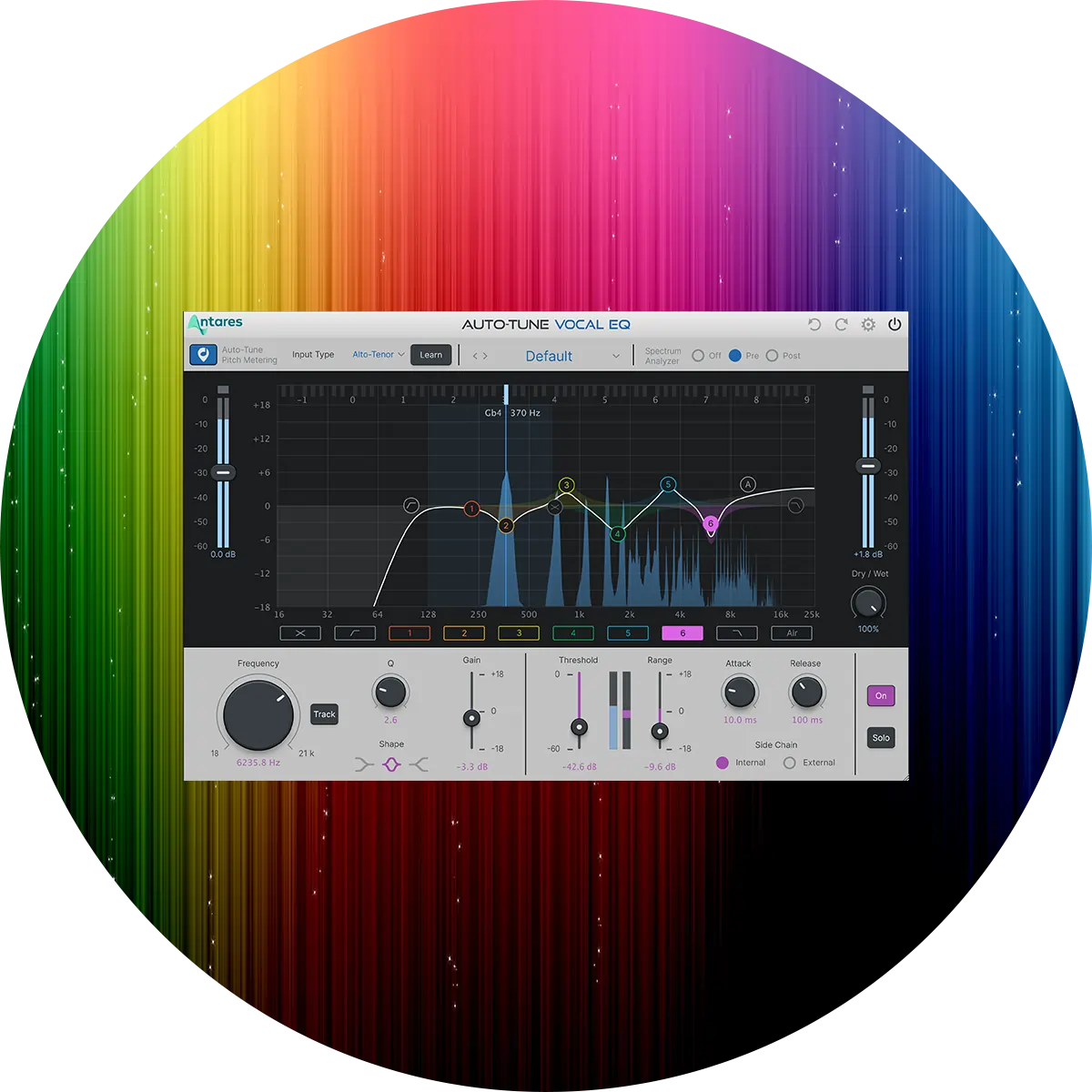Click the 6235.8 Hz frequency value
This screenshot has height=1092, width=1092.
(x=258, y=763)
